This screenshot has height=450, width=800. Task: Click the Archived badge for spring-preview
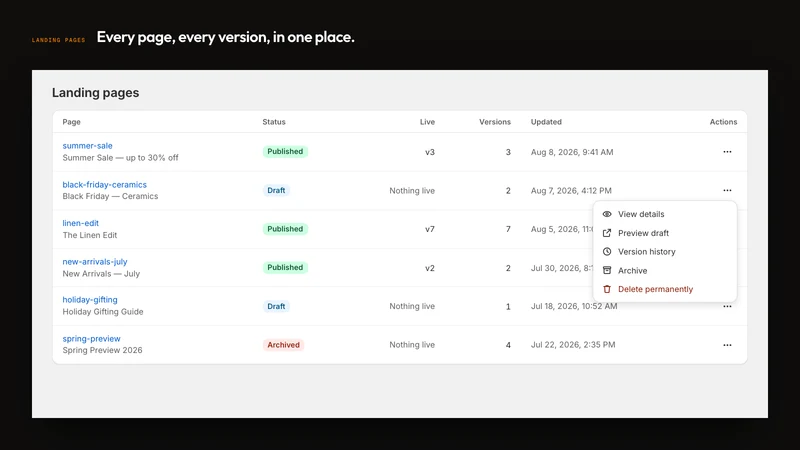283,345
